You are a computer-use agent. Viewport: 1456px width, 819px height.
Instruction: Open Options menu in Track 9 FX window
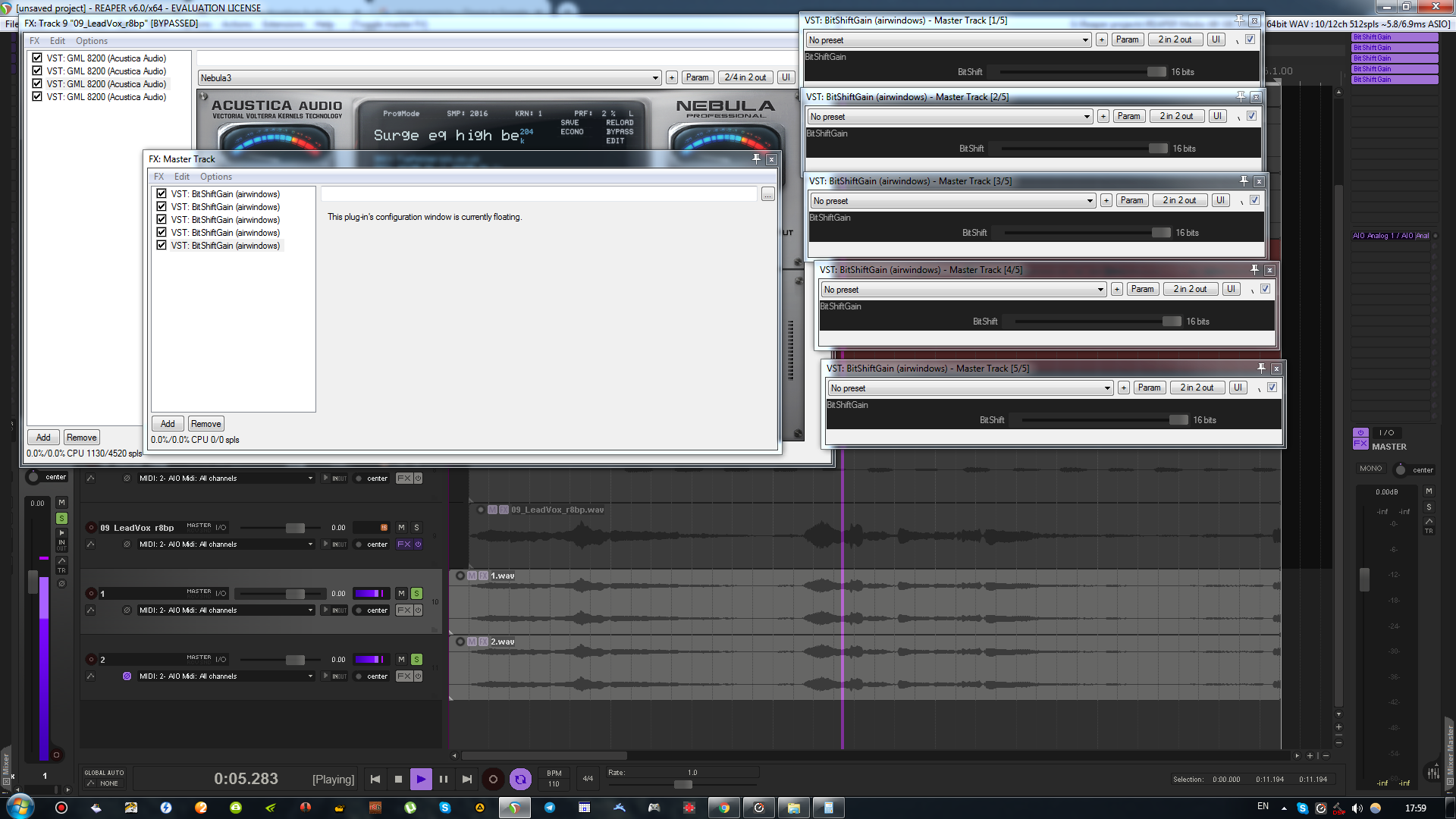coord(92,41)
